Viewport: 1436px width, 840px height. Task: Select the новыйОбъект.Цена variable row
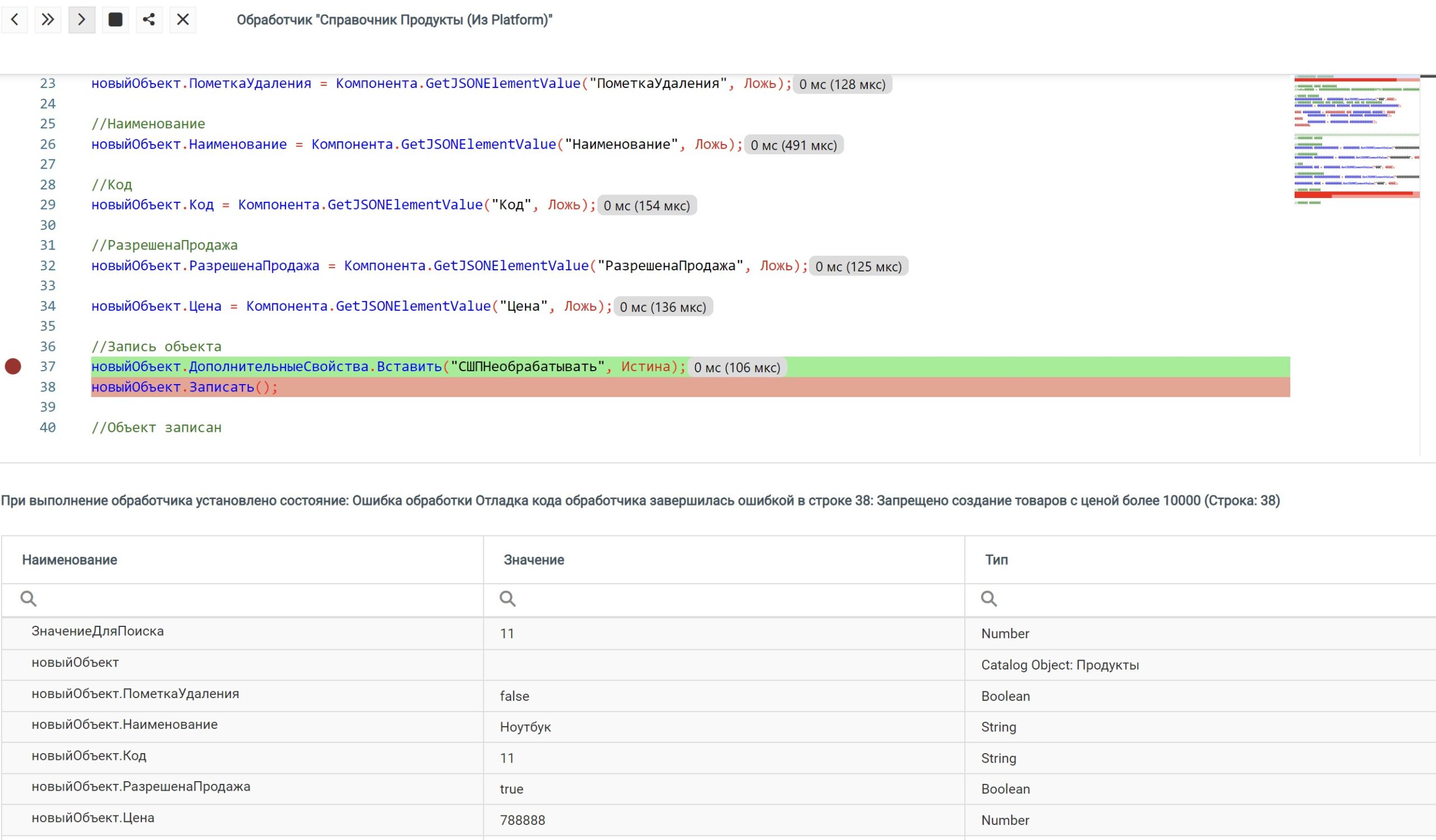[x=93, y=818]
